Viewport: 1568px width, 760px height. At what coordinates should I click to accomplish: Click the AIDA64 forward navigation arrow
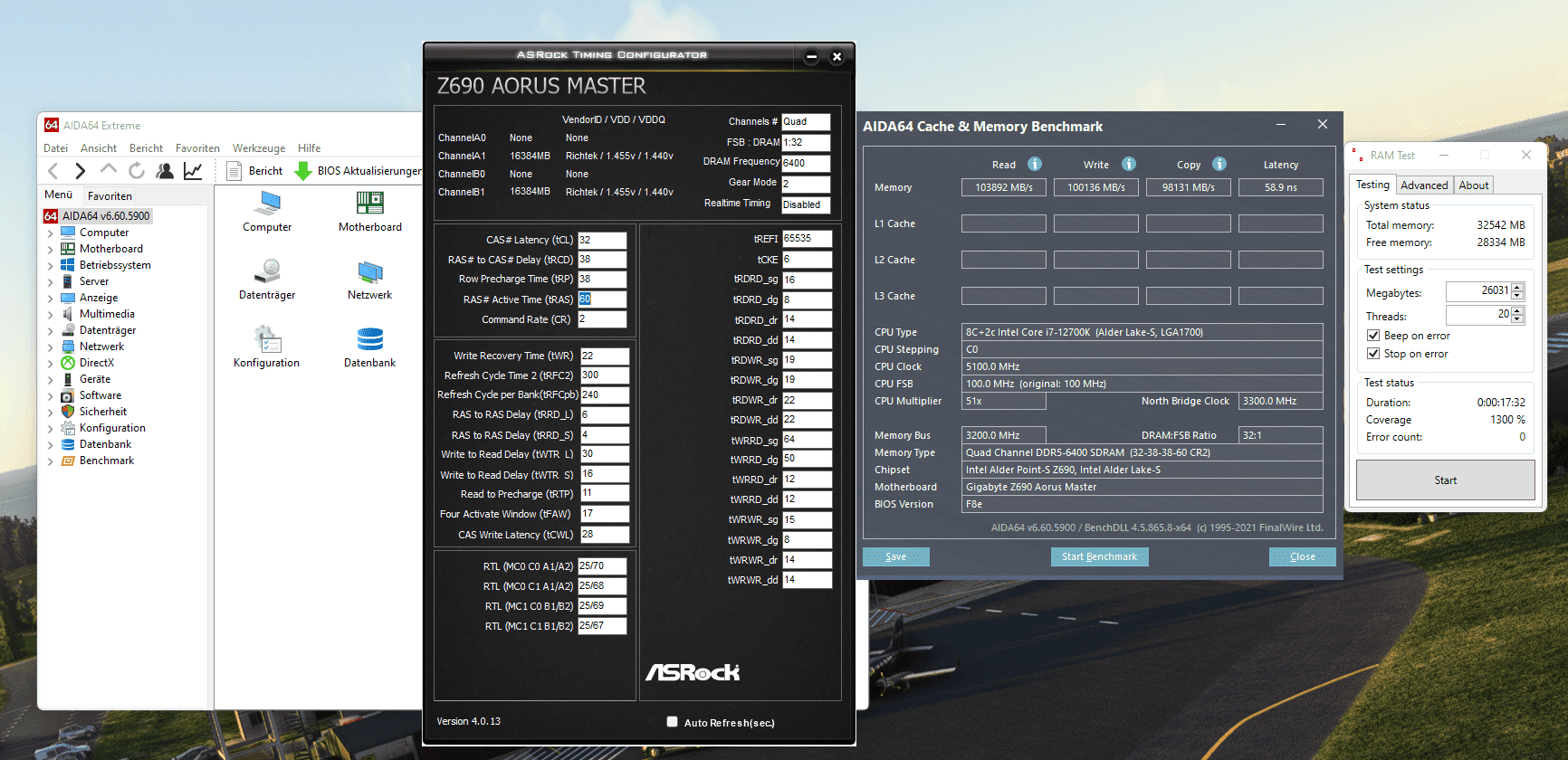pyautogui.click(x=81, y=170)
